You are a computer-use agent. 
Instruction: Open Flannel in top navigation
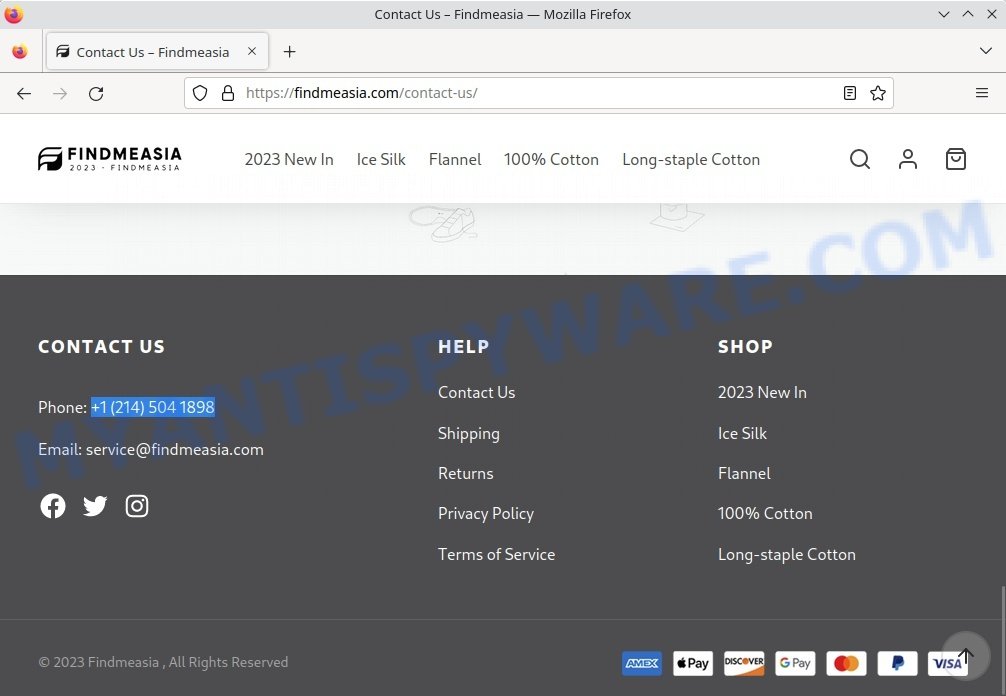[455, 159]
